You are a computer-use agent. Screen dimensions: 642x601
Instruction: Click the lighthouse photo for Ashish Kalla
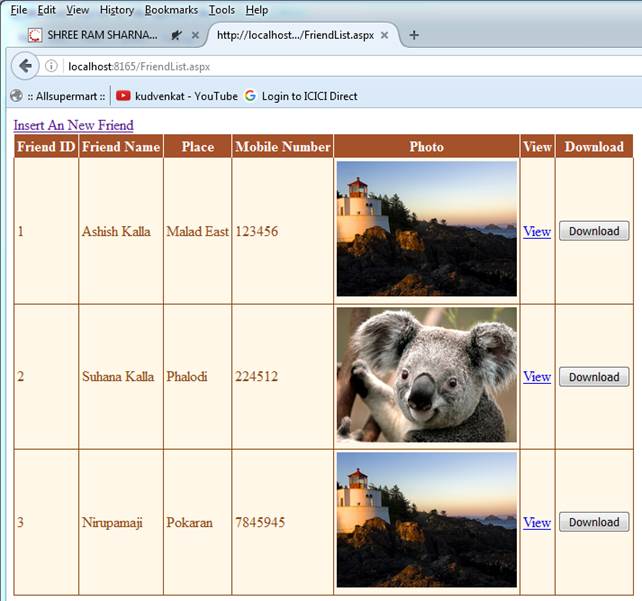pos(427,228)
